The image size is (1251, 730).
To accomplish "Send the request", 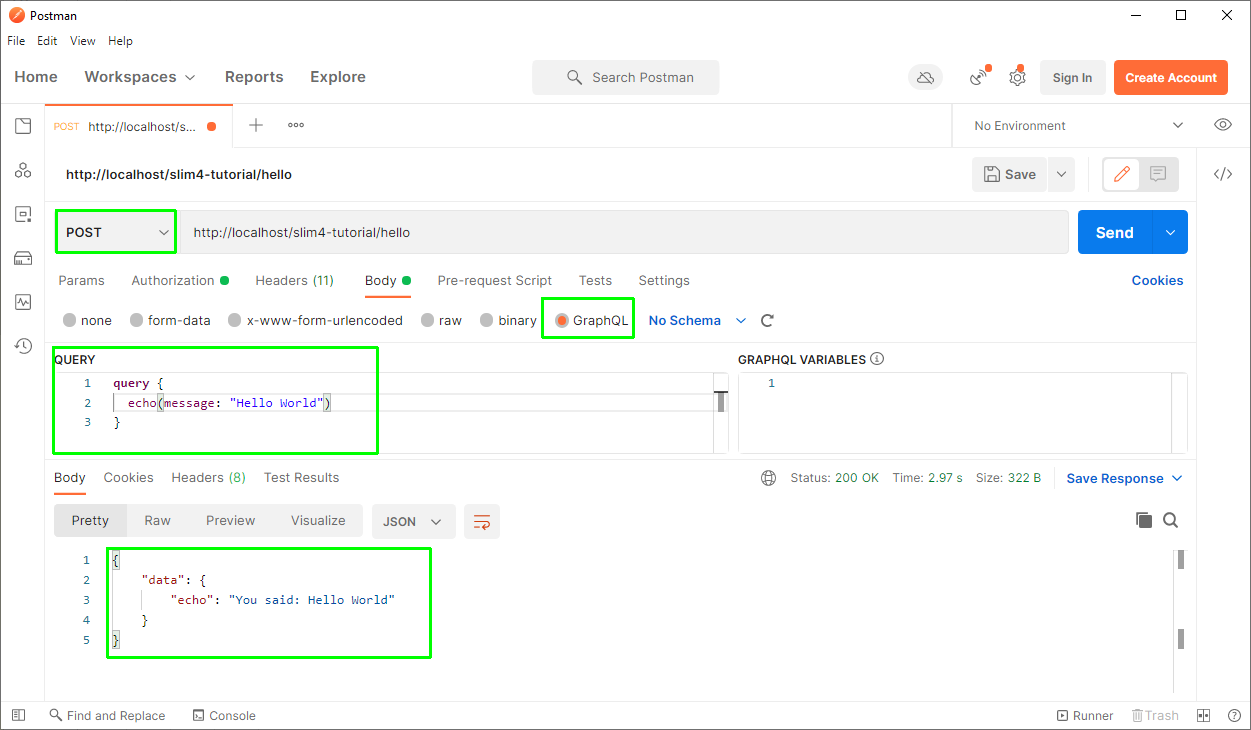I will pos(1115,232).
